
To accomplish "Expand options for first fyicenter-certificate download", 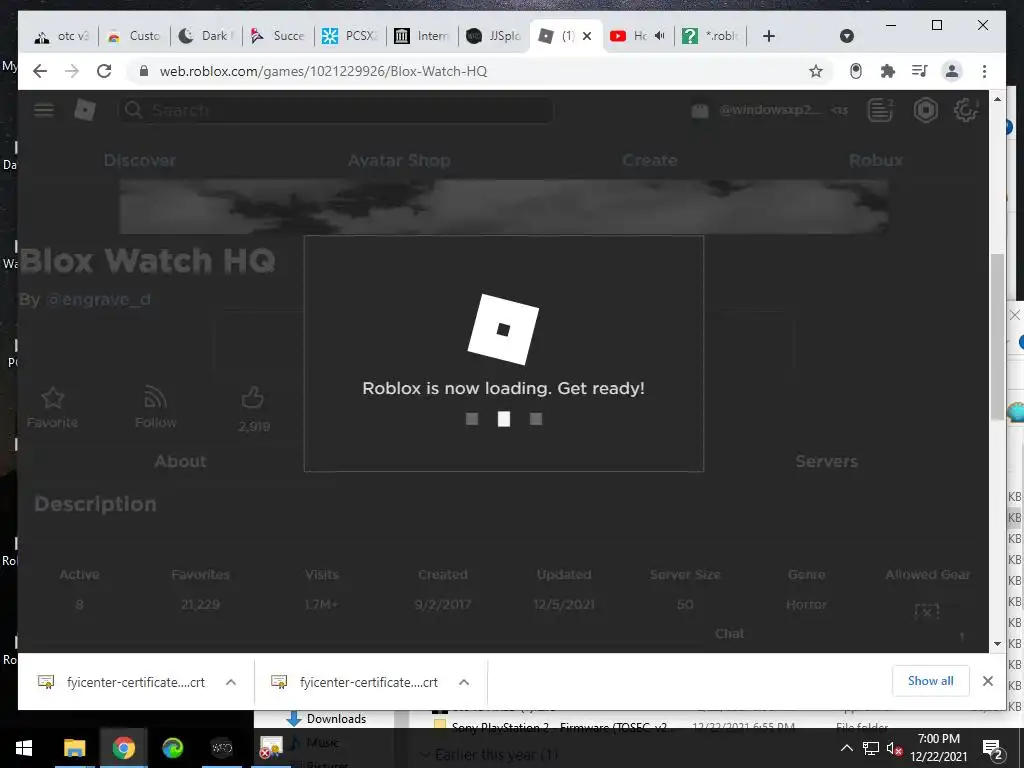I will tap(231, 682).
